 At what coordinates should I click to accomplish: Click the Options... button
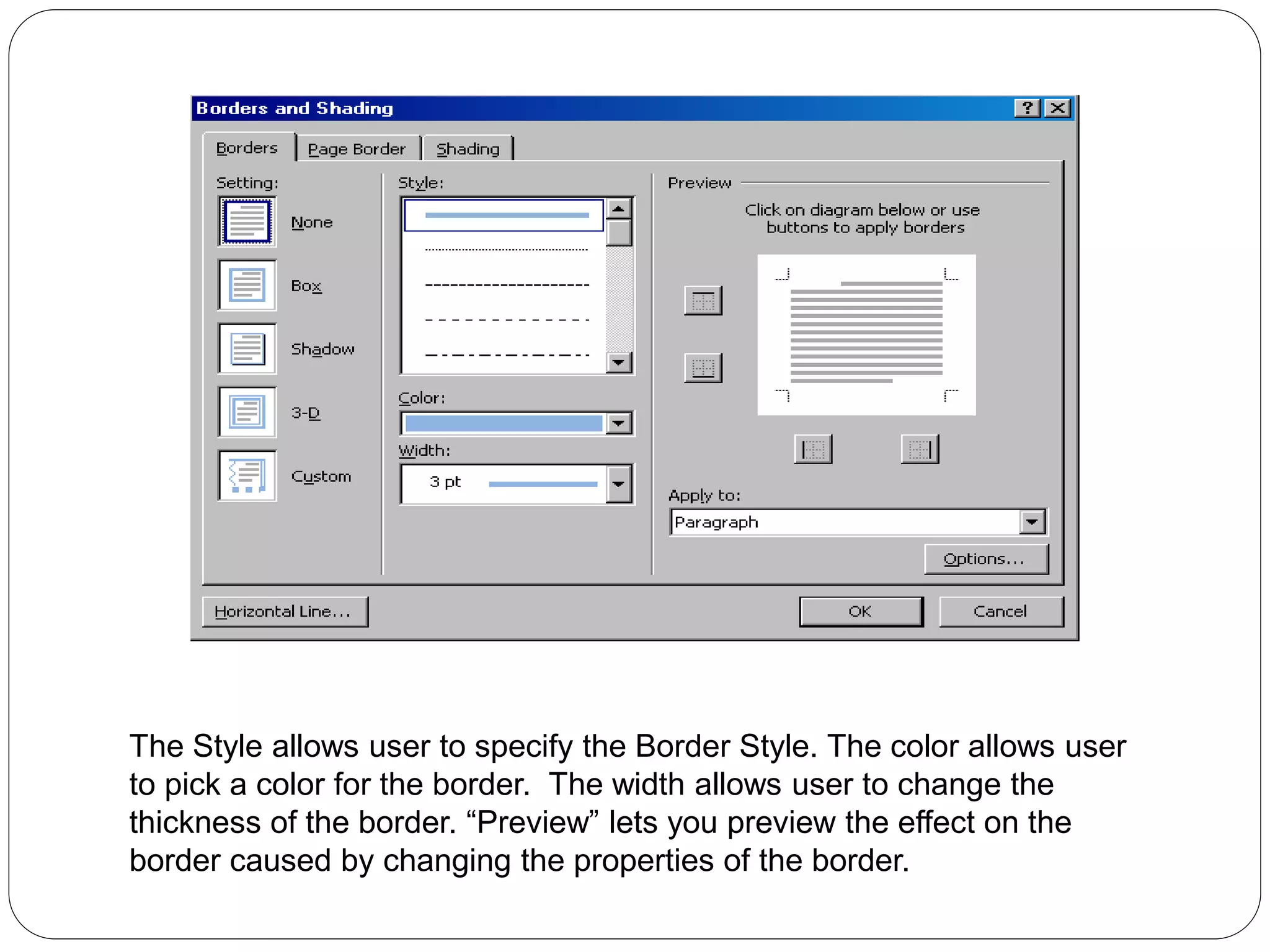point(986,559)
